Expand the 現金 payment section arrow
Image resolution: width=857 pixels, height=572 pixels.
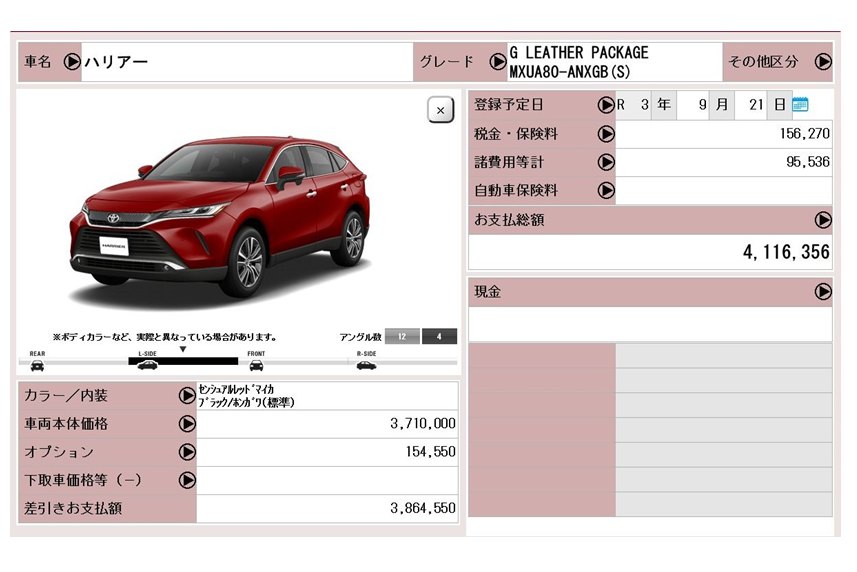point(822,291)
